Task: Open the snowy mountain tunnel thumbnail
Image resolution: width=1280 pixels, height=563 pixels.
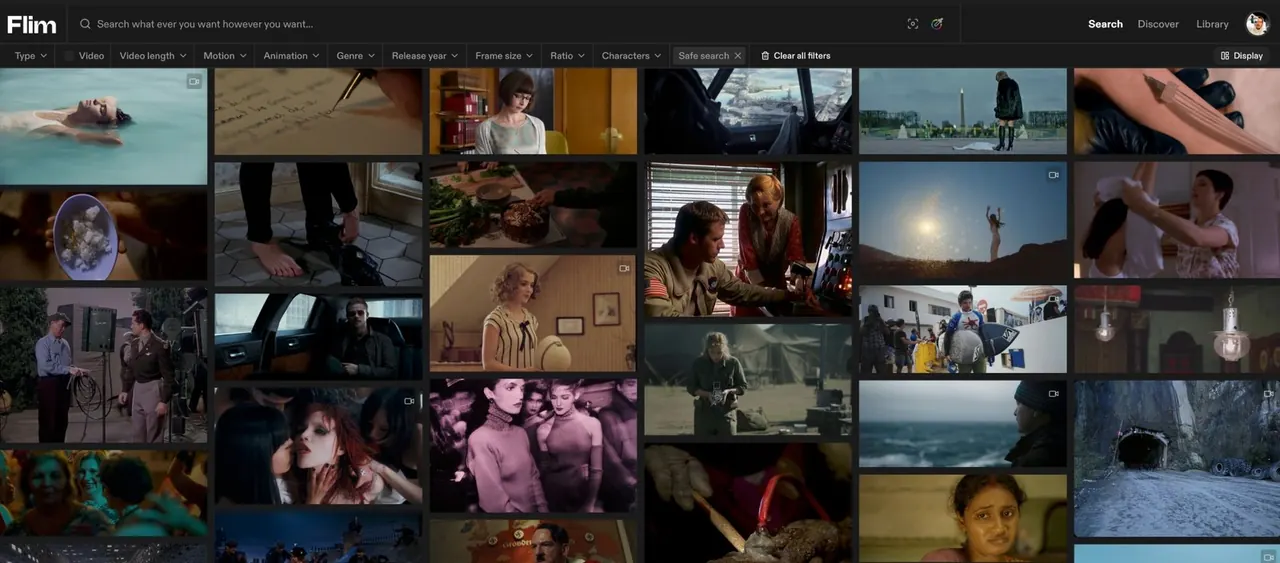Action: pyautogui.click(x=1177, y=459)
